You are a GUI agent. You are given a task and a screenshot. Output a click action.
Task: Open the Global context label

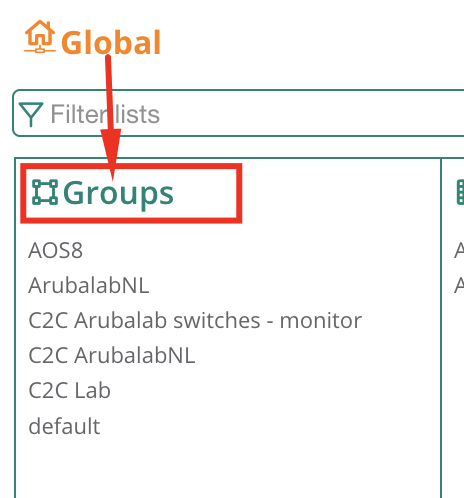click(111, 42)
